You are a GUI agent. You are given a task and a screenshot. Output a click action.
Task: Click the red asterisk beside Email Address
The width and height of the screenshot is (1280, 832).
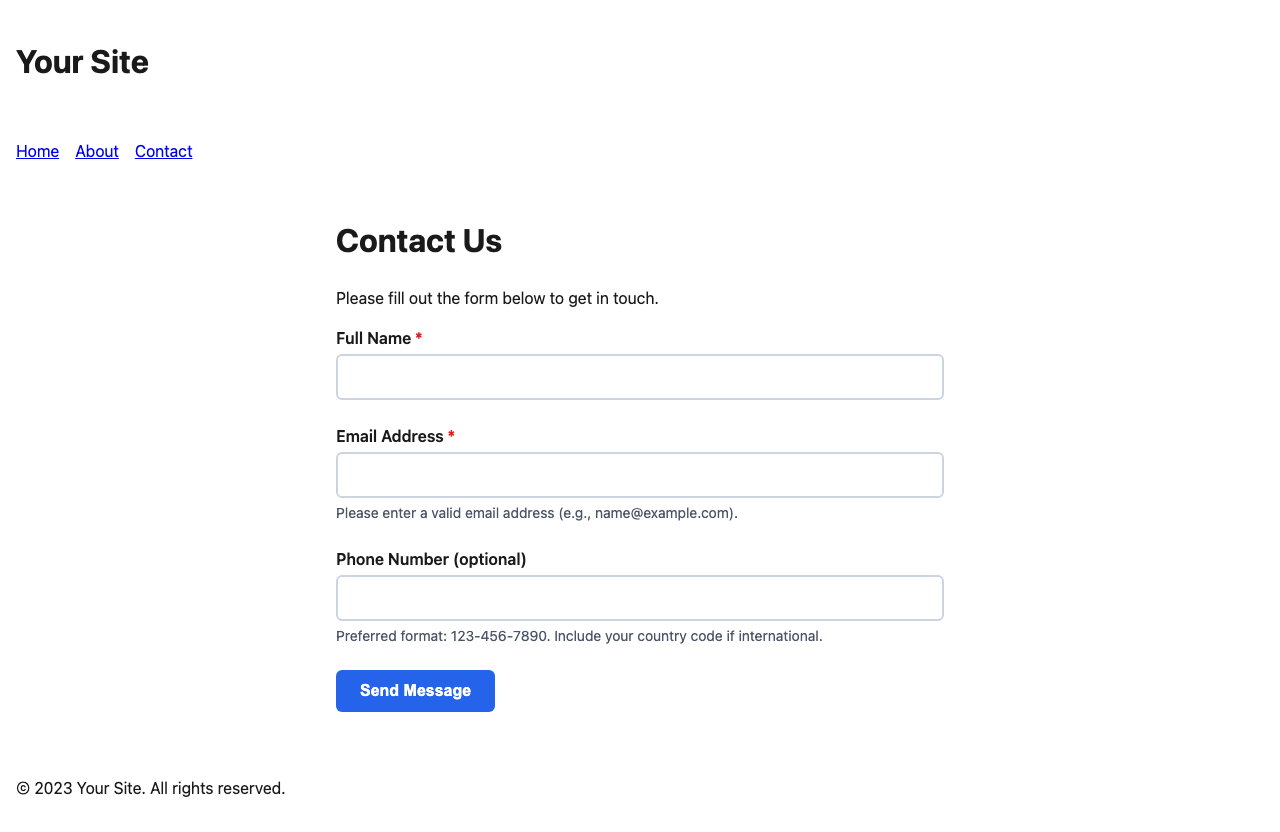[450, 436]
